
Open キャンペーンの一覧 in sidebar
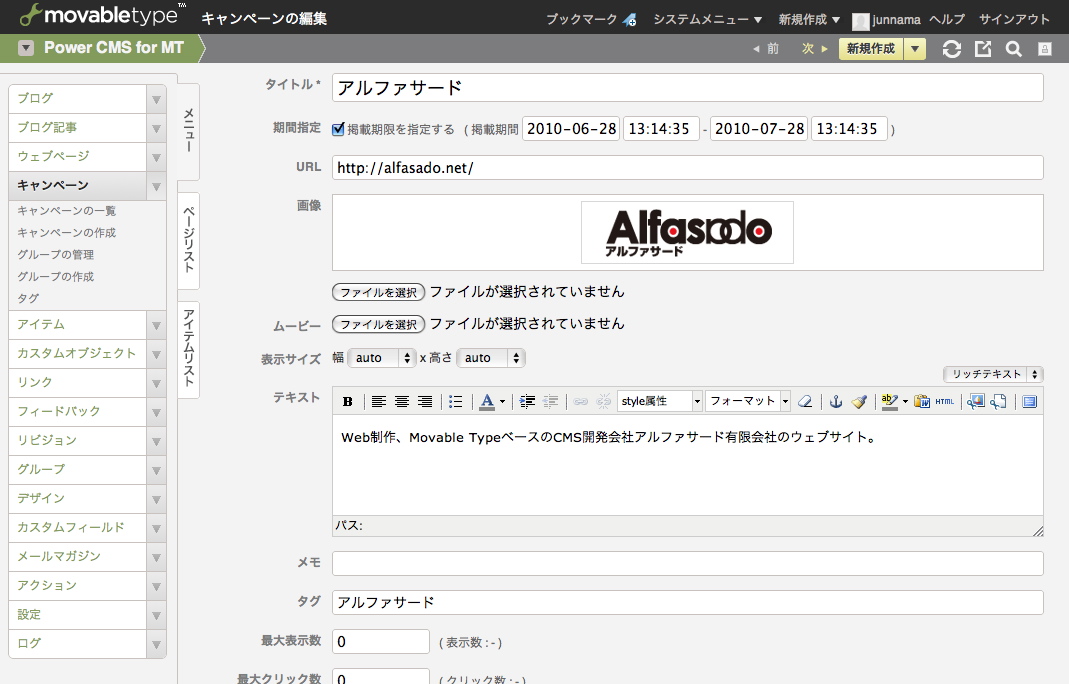pyautogui.click(x=66, y=211)
